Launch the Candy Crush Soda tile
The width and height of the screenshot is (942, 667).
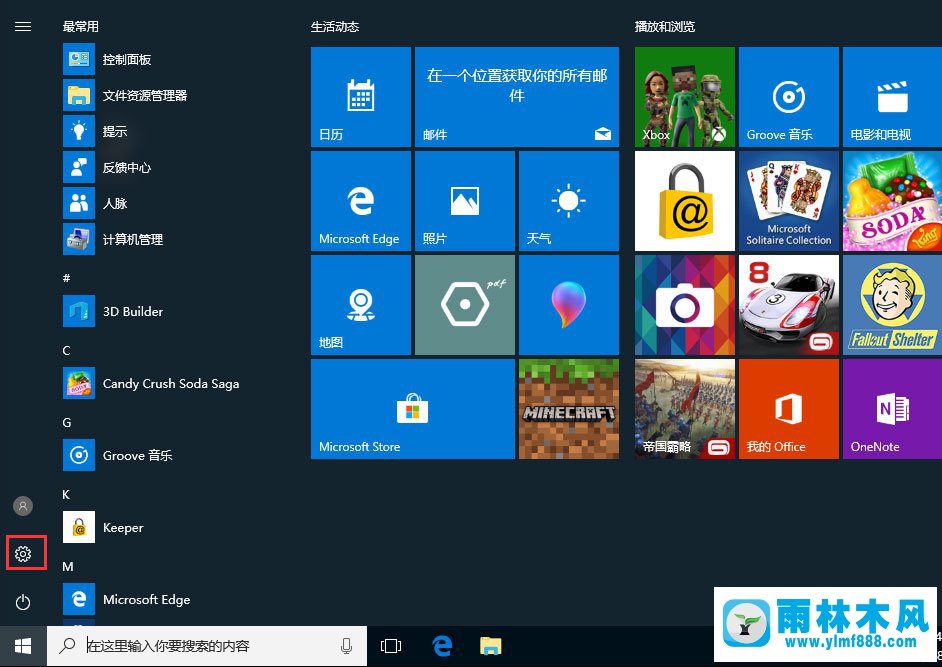pyautogui.click(x=892, y=201)
